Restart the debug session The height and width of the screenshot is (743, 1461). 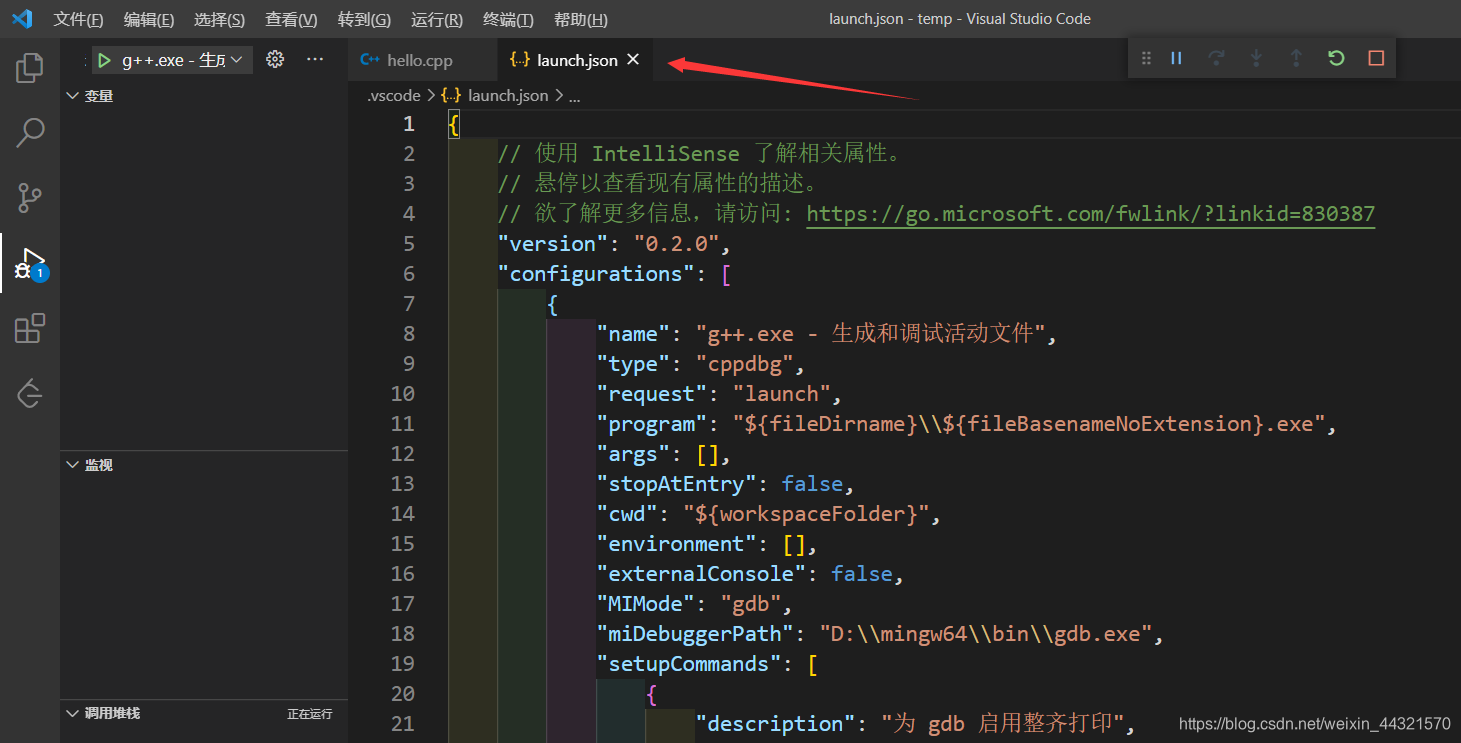pos(1336,58)
